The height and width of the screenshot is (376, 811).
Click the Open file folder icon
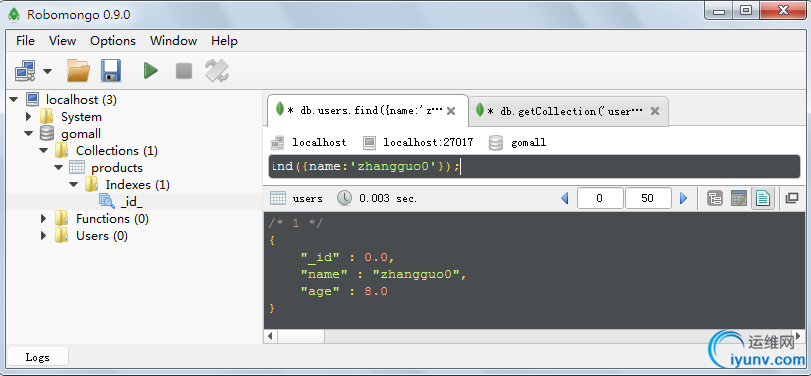pos(79,71)
